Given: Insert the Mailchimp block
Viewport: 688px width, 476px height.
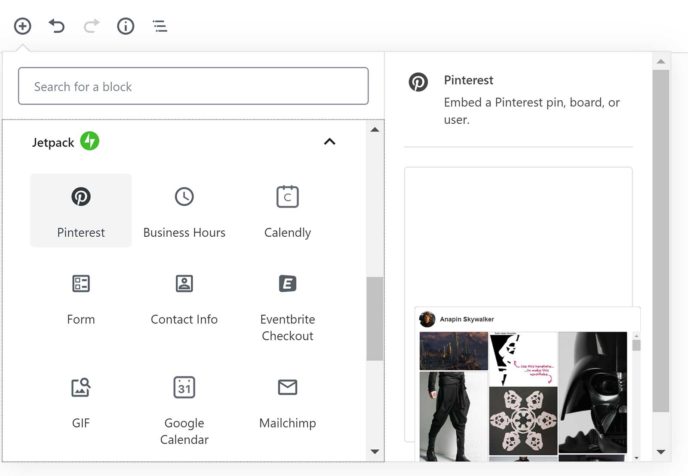Looking at the screenshot, I should (x=287, y=406).
